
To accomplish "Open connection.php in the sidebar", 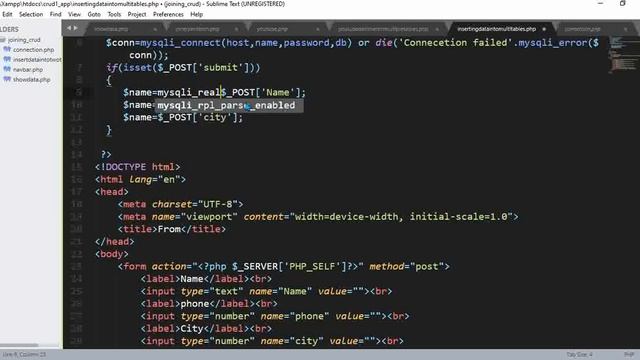I will [33, 50].
